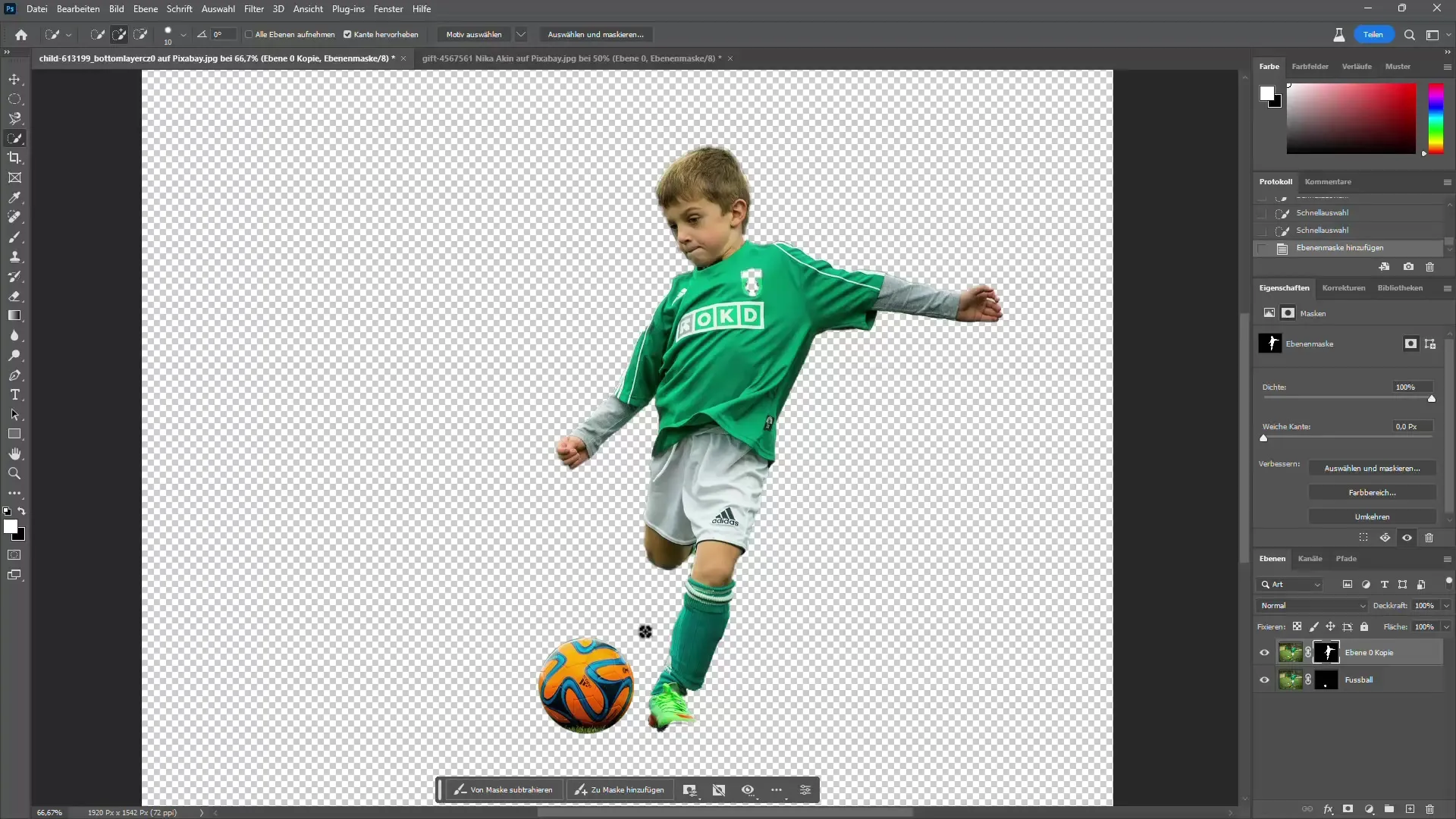Toggle lock transparent pixels icon
The image size is (1456, 819).
[1297, 627]
